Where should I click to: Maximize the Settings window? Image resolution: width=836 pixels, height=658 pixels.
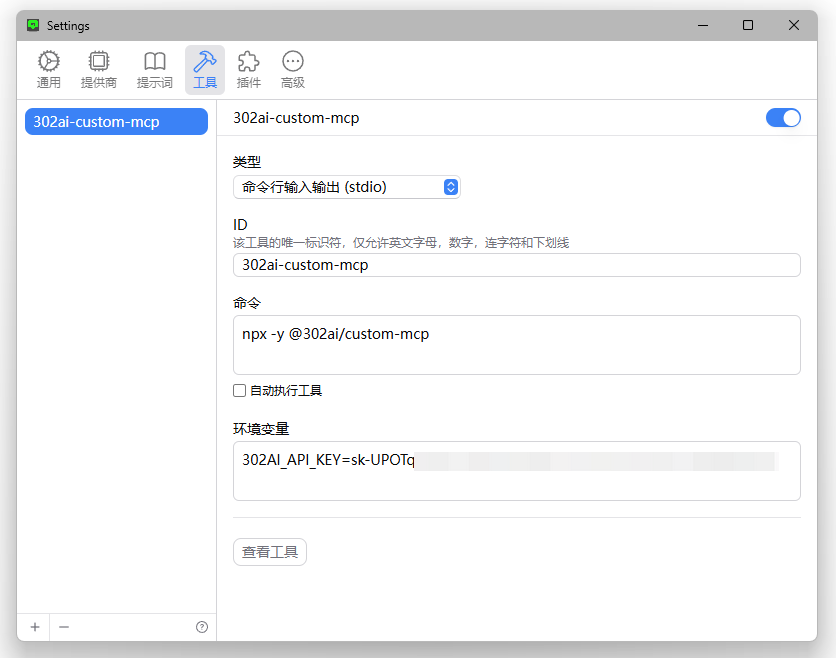point(748,25)
